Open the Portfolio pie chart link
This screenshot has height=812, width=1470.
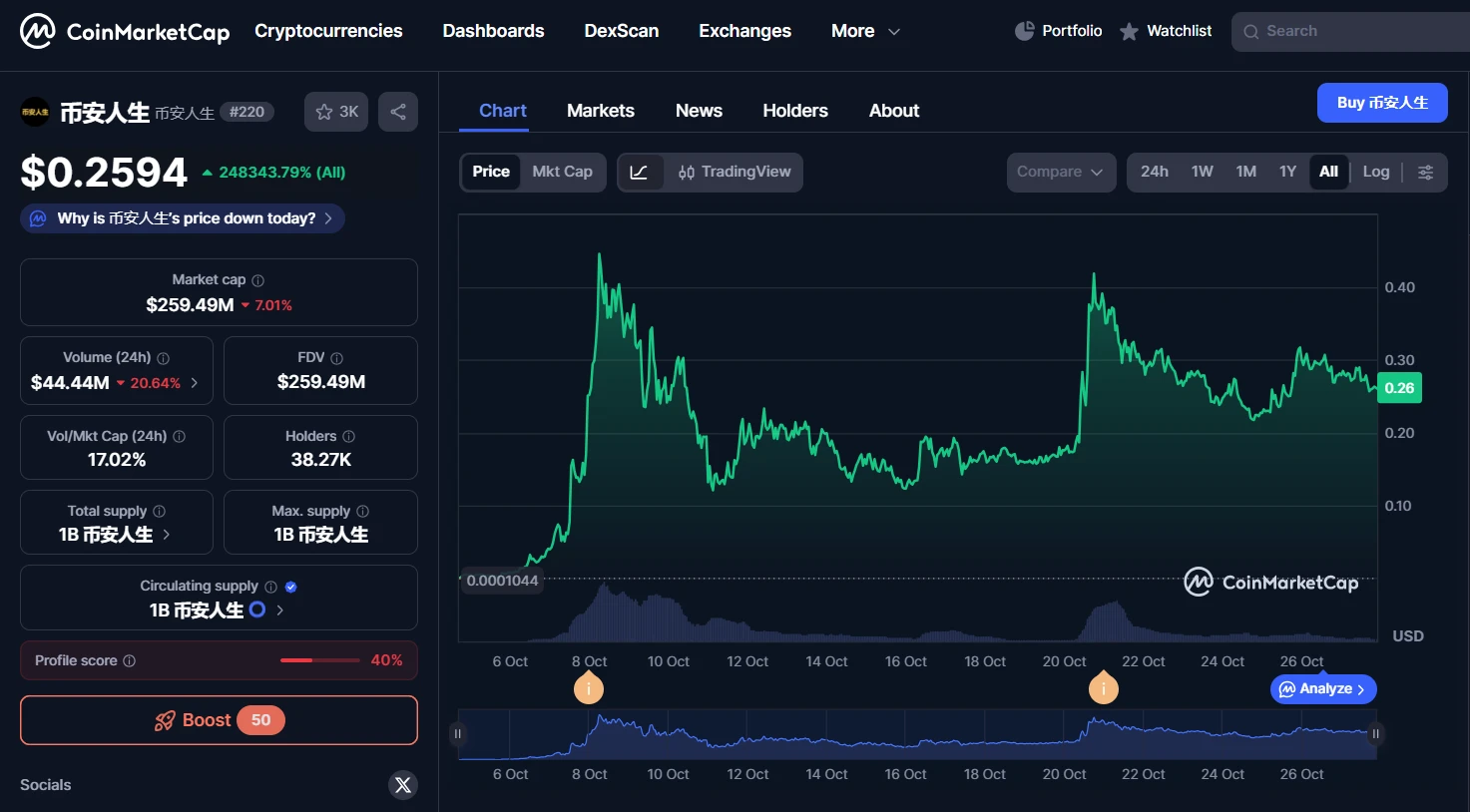[x=1058, y=31]
